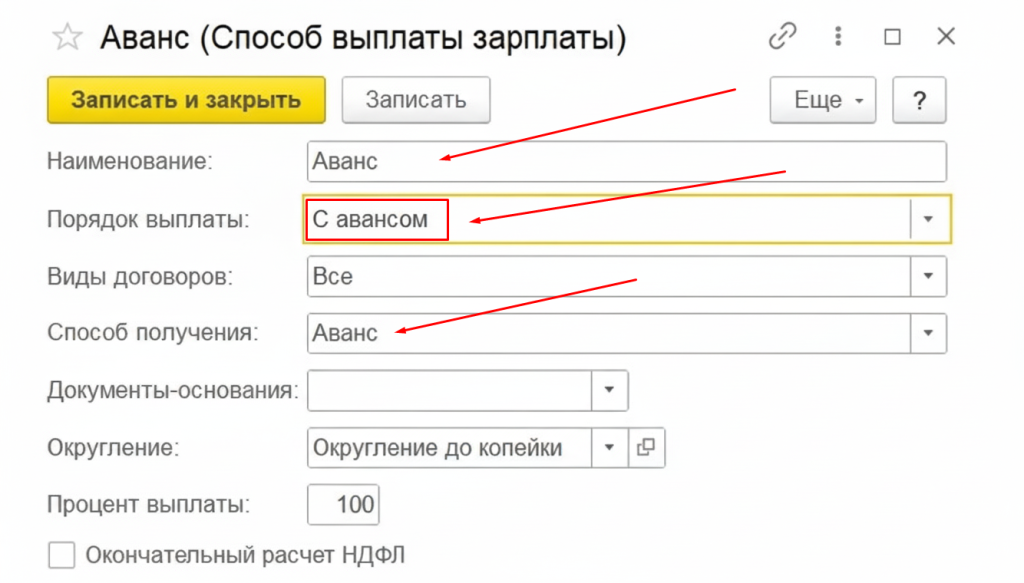Image resolution: width=1024 pixels, height=583 pixels.
Task: Save with the Записать button
Action: (x=416, y=100)
